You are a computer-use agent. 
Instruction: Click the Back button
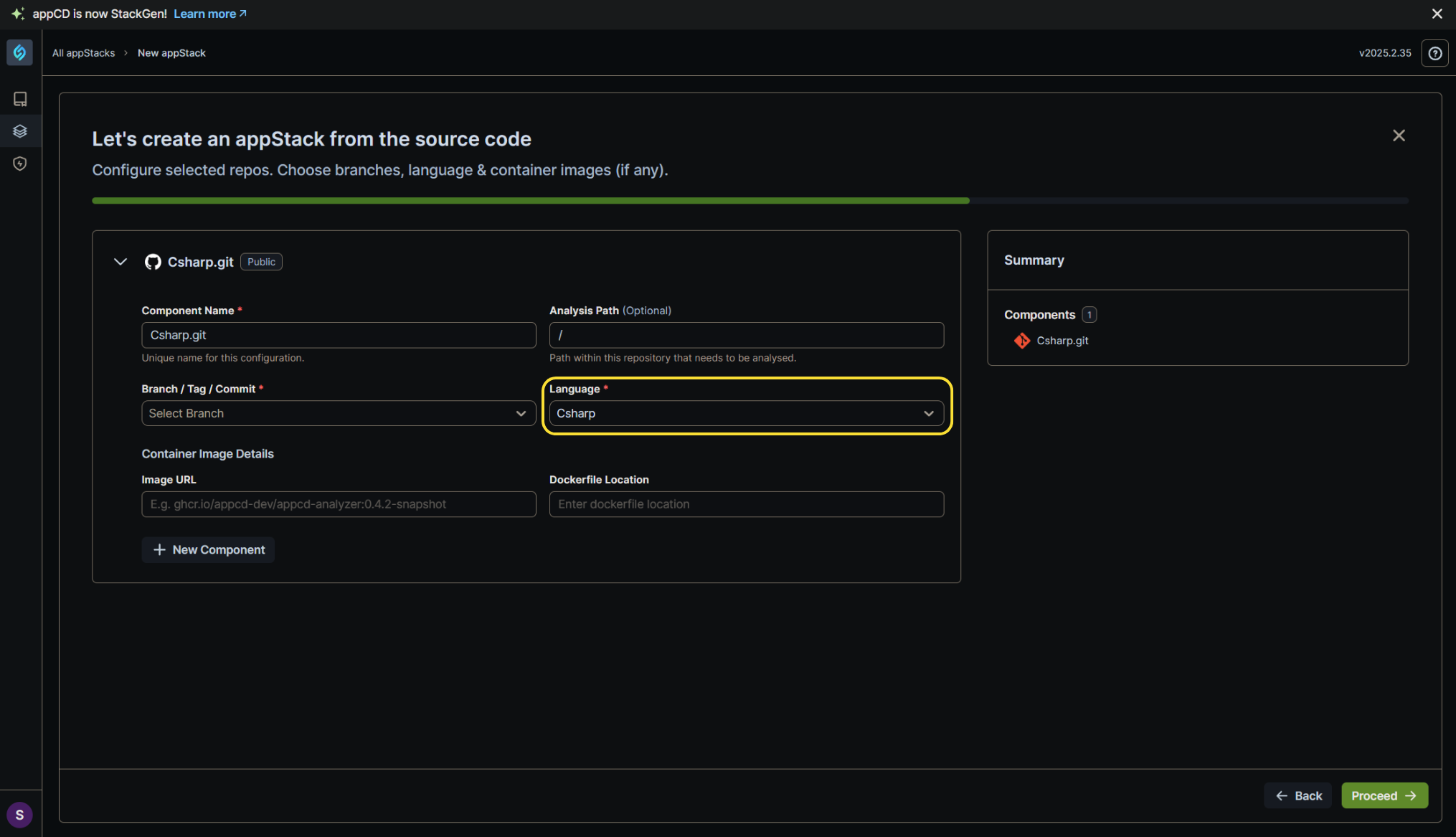(x=1297, y=795)
